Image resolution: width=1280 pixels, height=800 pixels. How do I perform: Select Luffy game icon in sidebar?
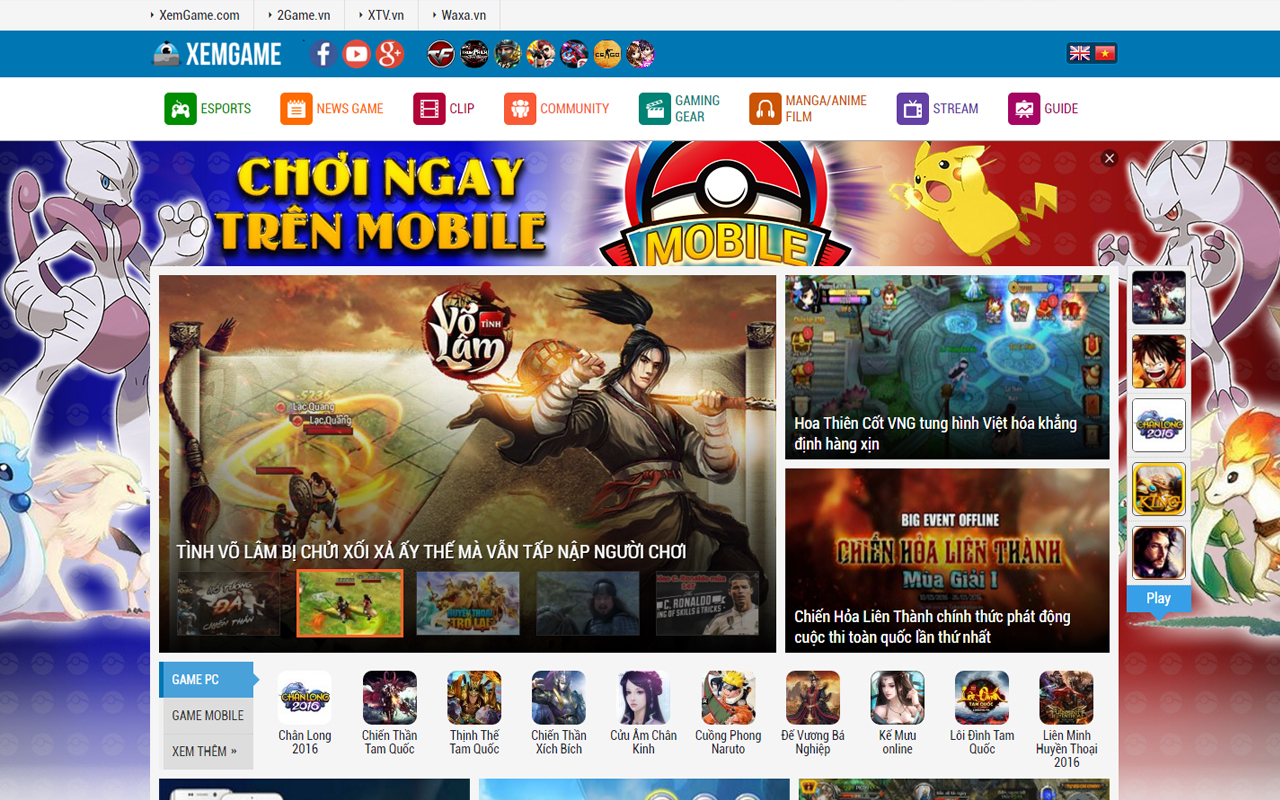pyautogui.click(x=1159, y=361)
